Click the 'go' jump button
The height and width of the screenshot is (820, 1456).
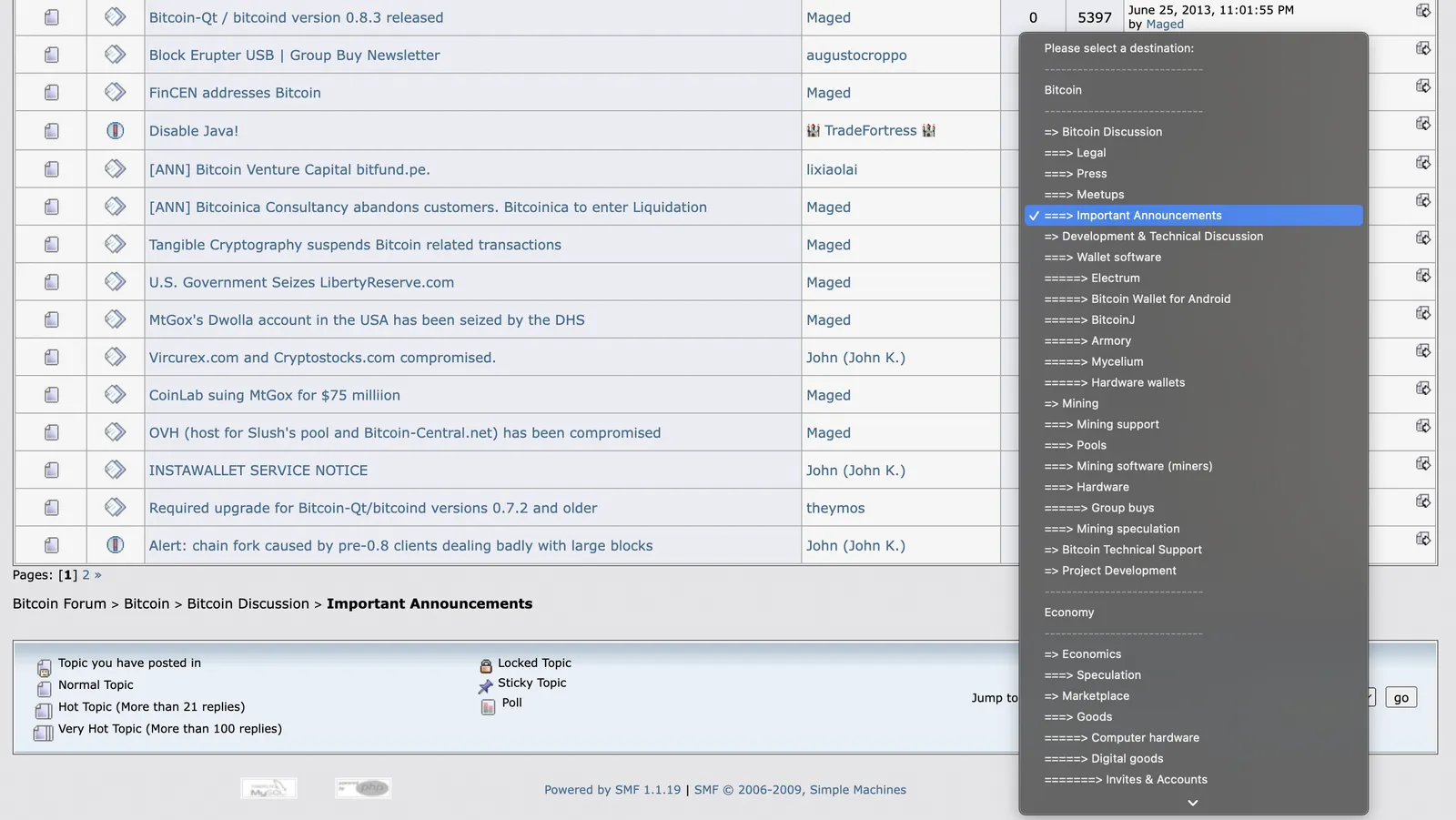click(x=1400, y=698)
